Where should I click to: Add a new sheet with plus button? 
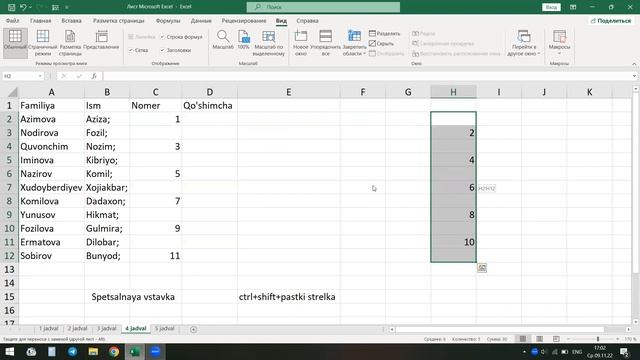coord(193,329)
